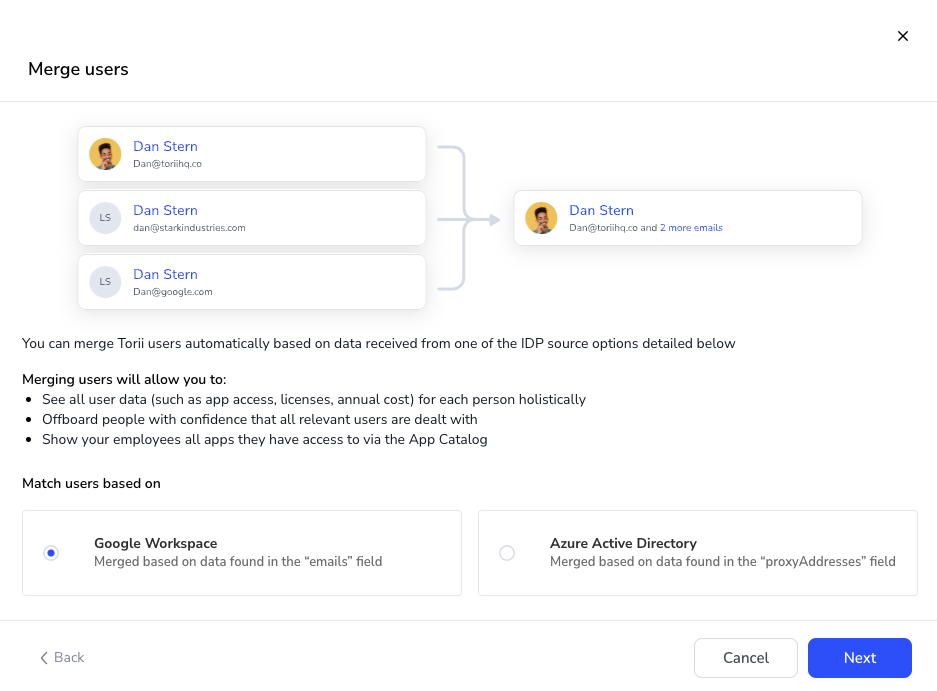Viewport: 937px width, 691px height.
Task: Select the Azure Active Directory radio button
Action: coord(507,553)
